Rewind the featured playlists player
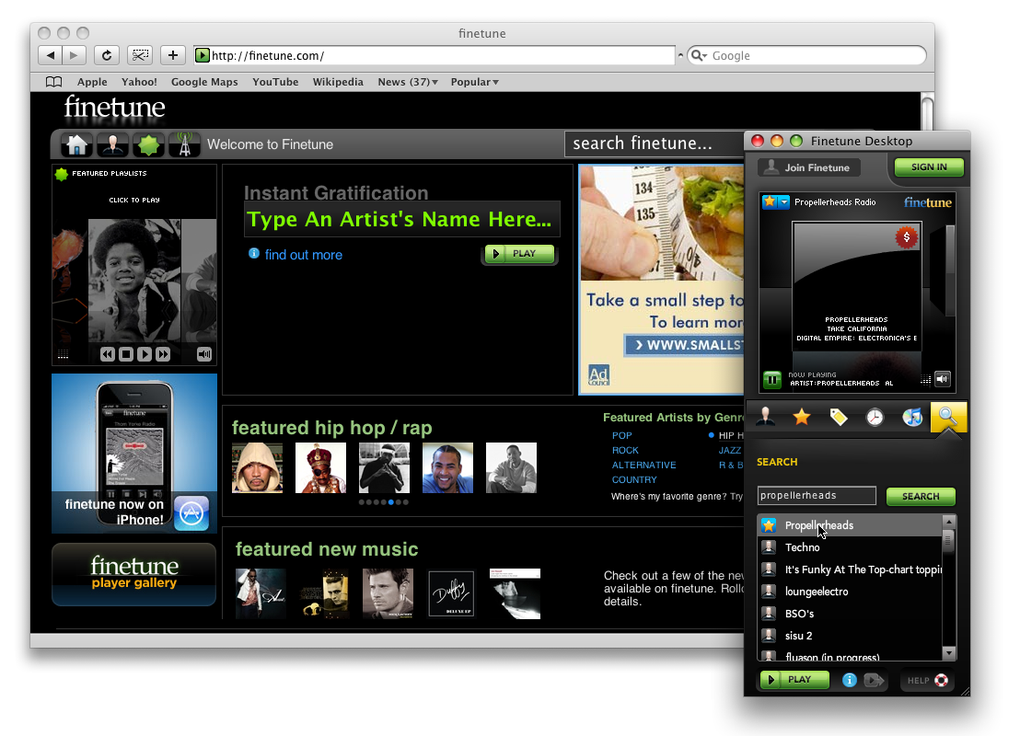Viewport: 1020px width, 736px height. pyautogui.click(x=107, y=354)
